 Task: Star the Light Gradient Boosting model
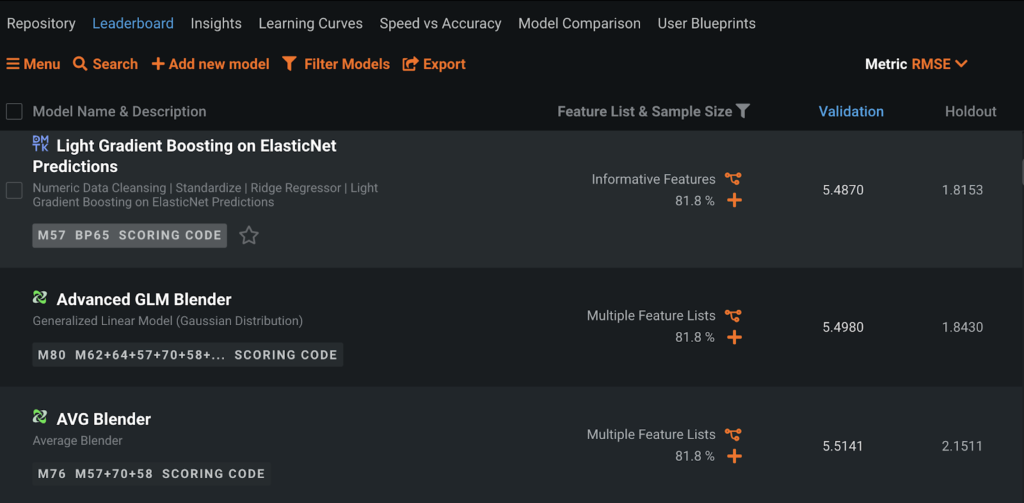click(249, 236)
